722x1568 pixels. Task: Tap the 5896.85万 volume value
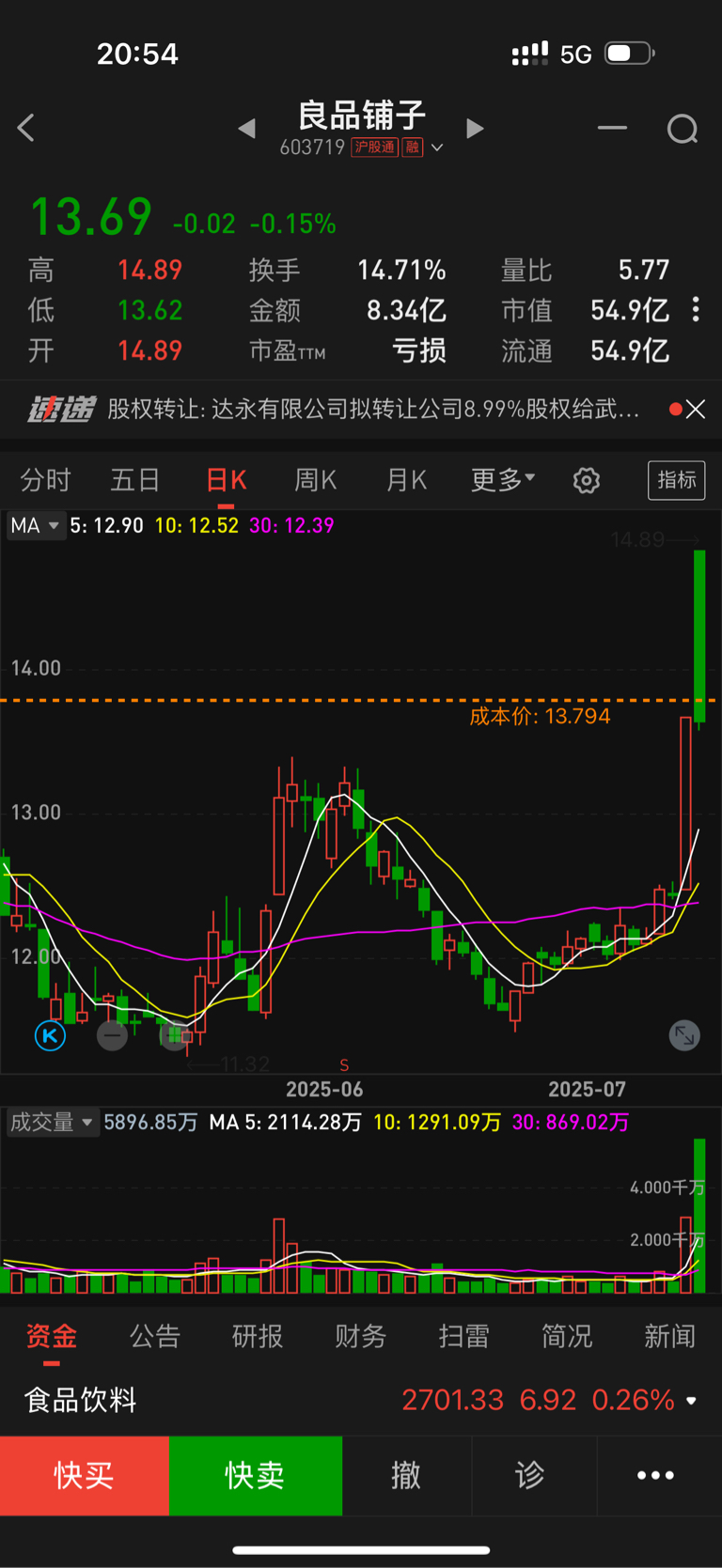pyautogui.click(x=150, y=1122)
